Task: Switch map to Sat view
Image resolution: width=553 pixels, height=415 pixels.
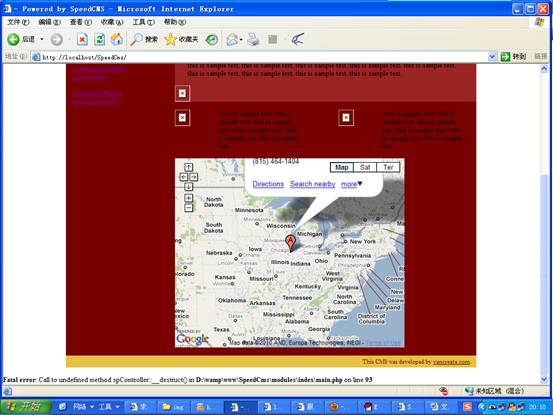Action: [x=365, y=167]
